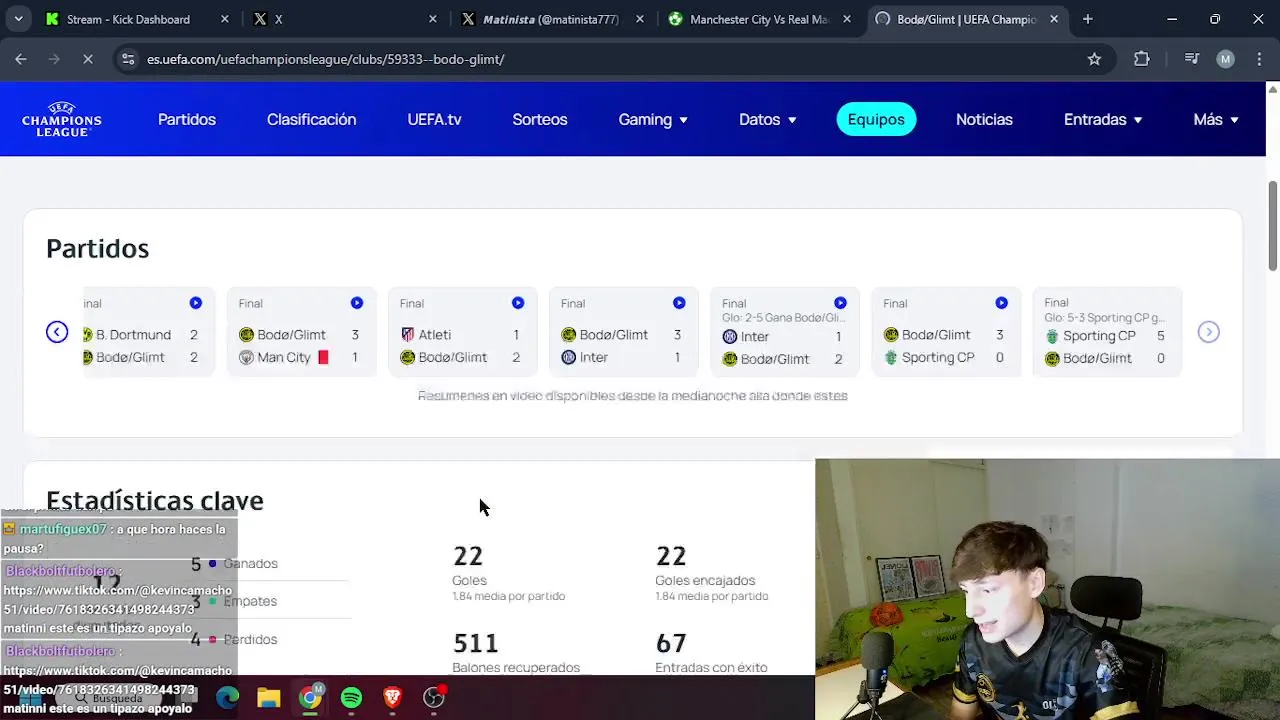Expand the tab search dropdown
This screenshot has width=1280, height=720.
pyautogui.click(x=18, y=19)
